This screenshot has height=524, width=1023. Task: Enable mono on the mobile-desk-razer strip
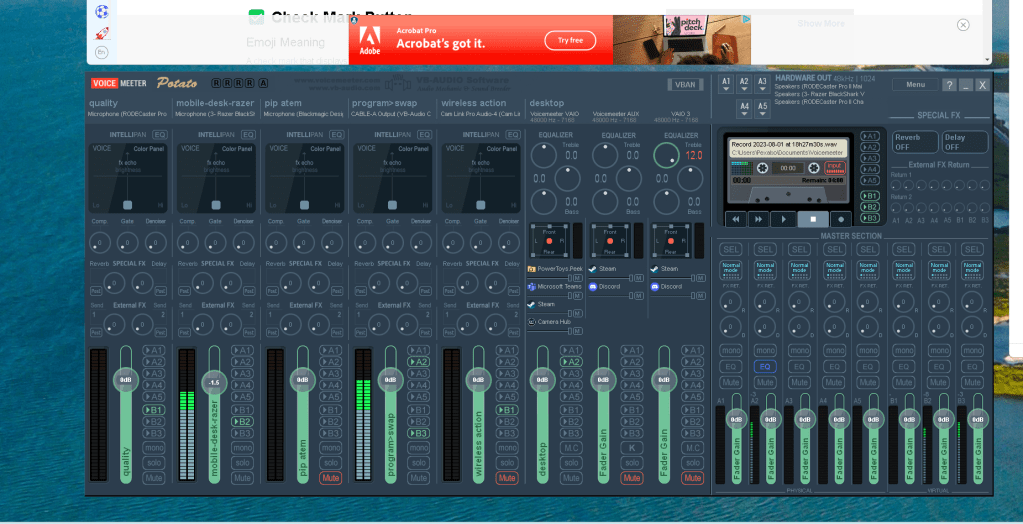[242, 448]
